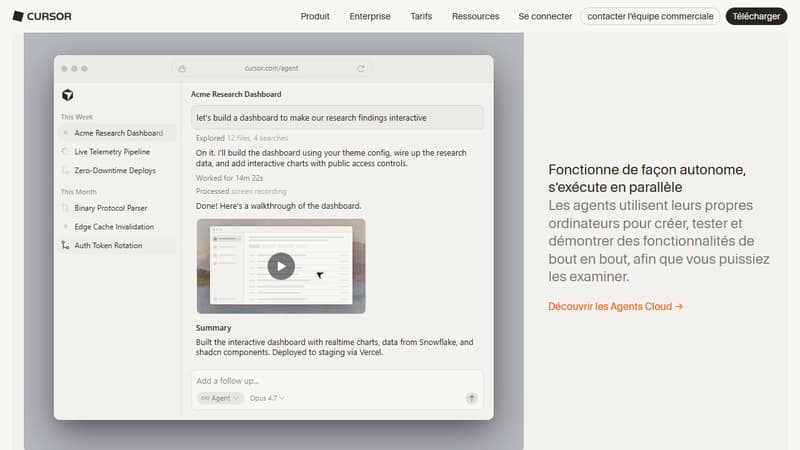Click the lock icon in the address bar

(182, 68)
